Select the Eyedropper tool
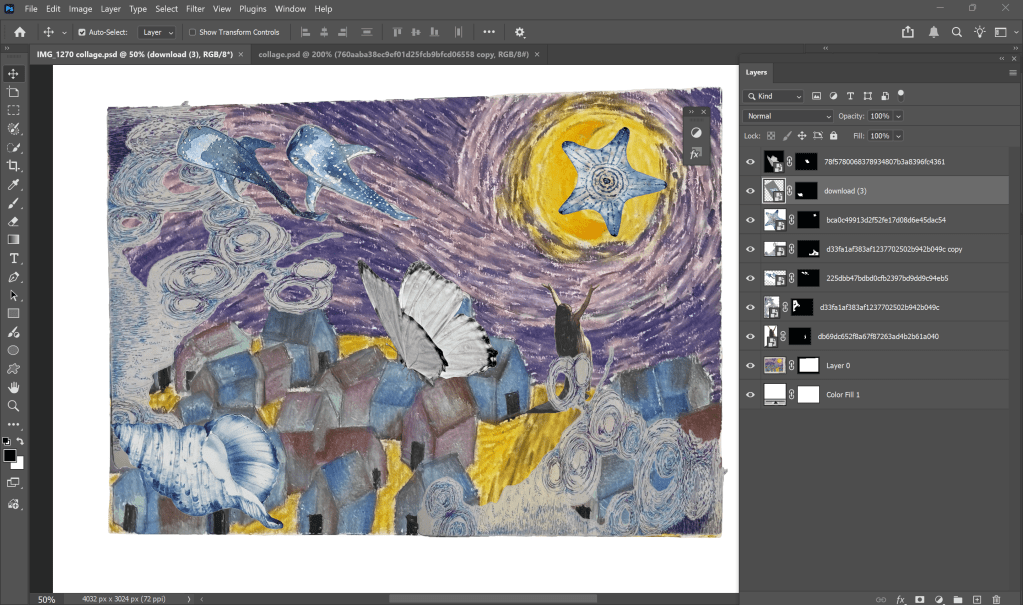 click(13, 185)
